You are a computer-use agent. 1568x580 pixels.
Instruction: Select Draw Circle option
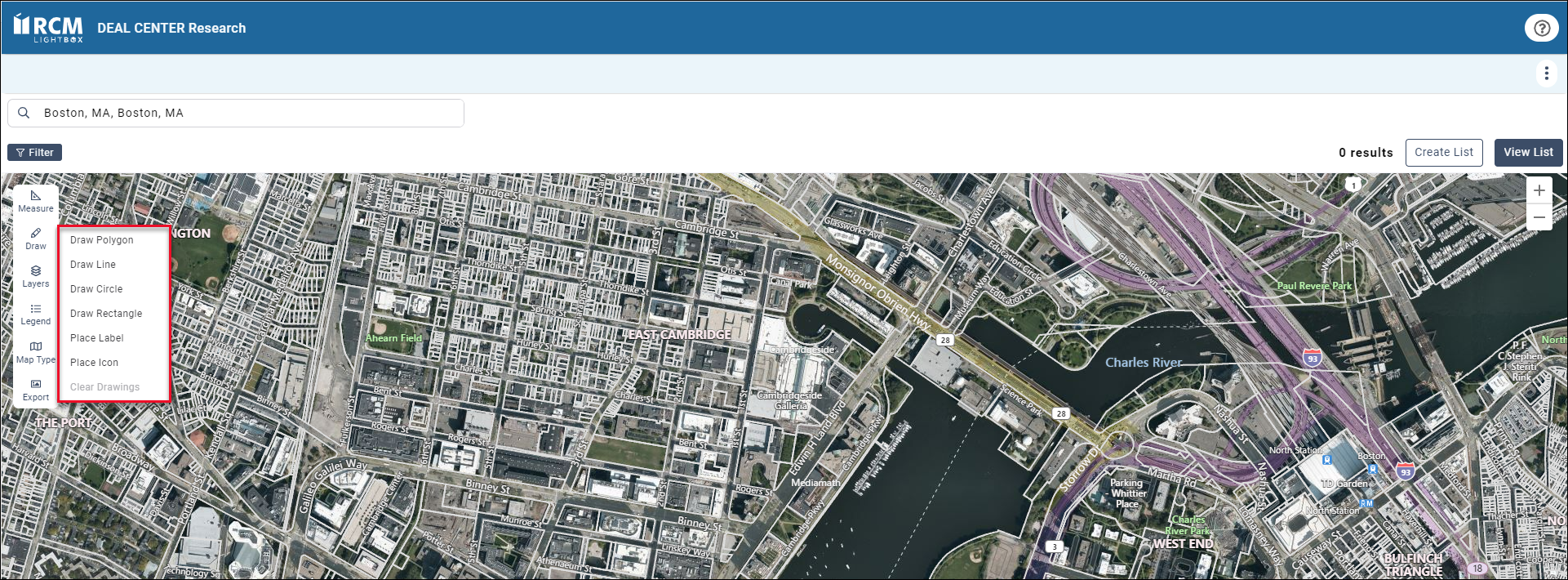click(96, 289)
